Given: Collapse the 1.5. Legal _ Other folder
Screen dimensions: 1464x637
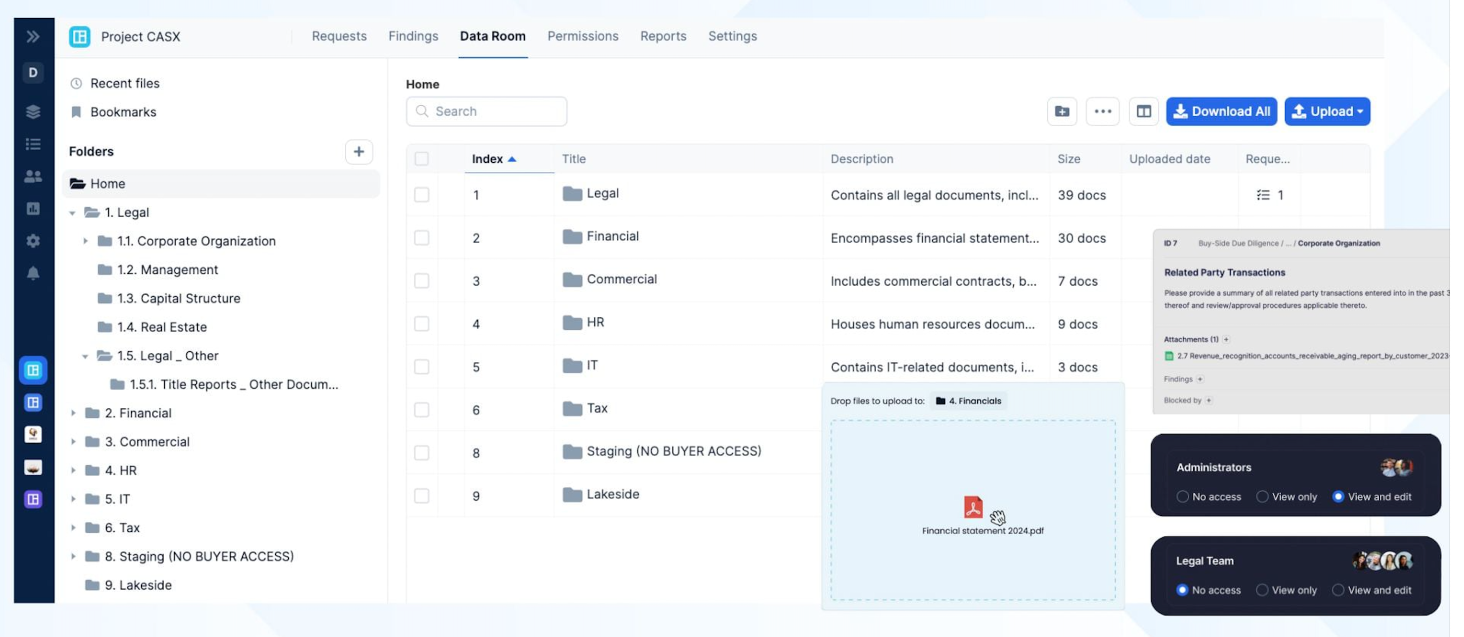Looking at the screenshot, I should (86, 356).
